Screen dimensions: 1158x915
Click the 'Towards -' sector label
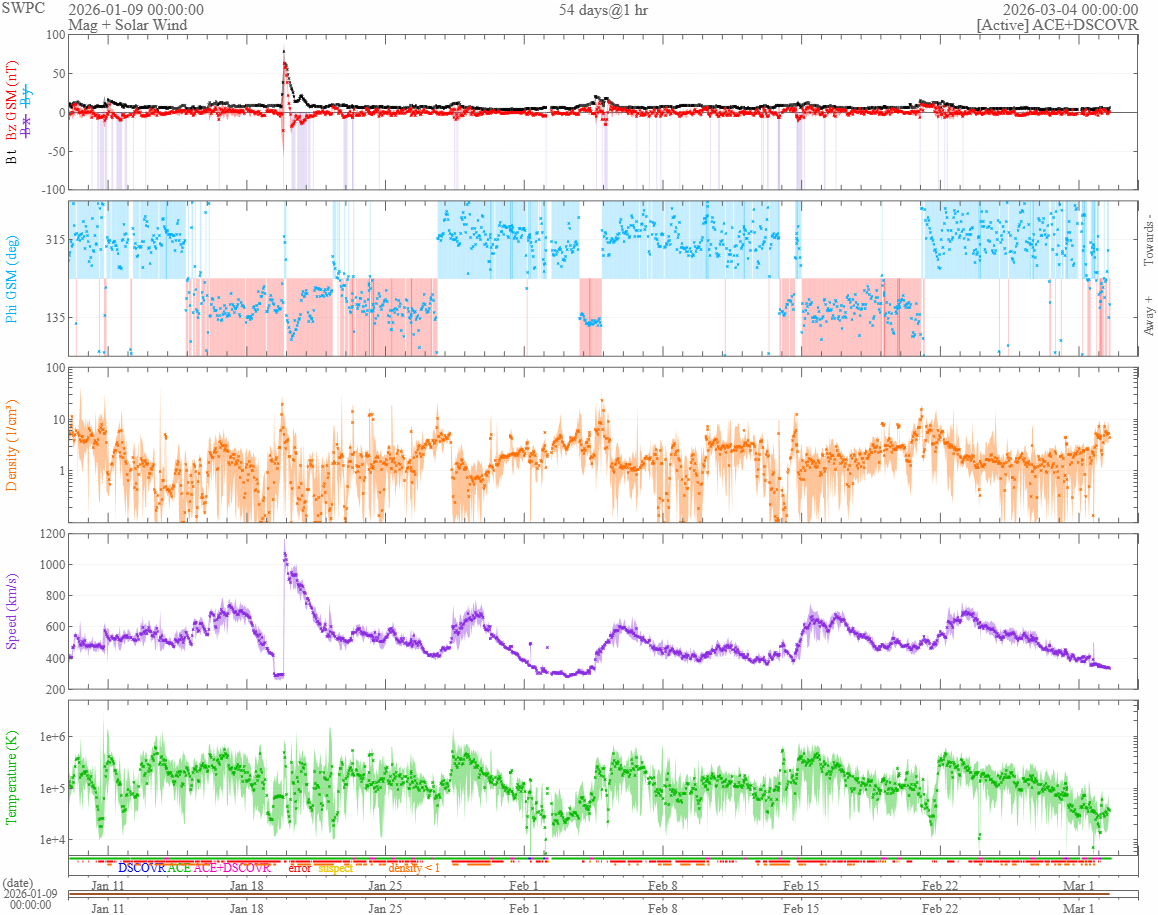click(1148, 240)
